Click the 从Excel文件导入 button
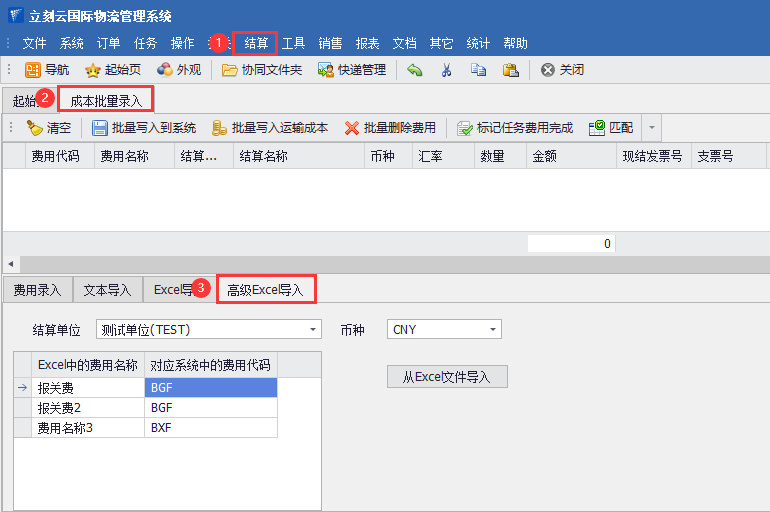The image size is (770, 512). [x=447, y=377]
